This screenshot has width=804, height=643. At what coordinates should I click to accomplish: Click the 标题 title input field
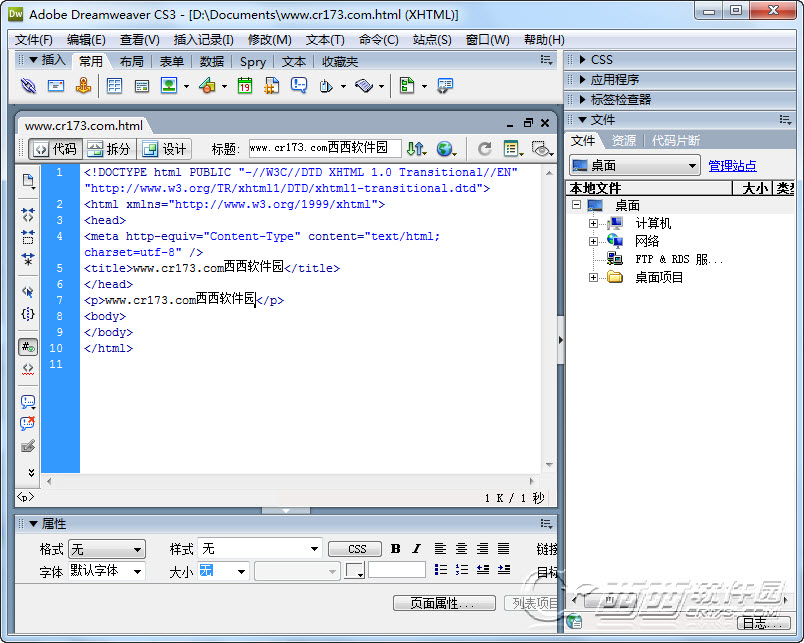[324, 149]
